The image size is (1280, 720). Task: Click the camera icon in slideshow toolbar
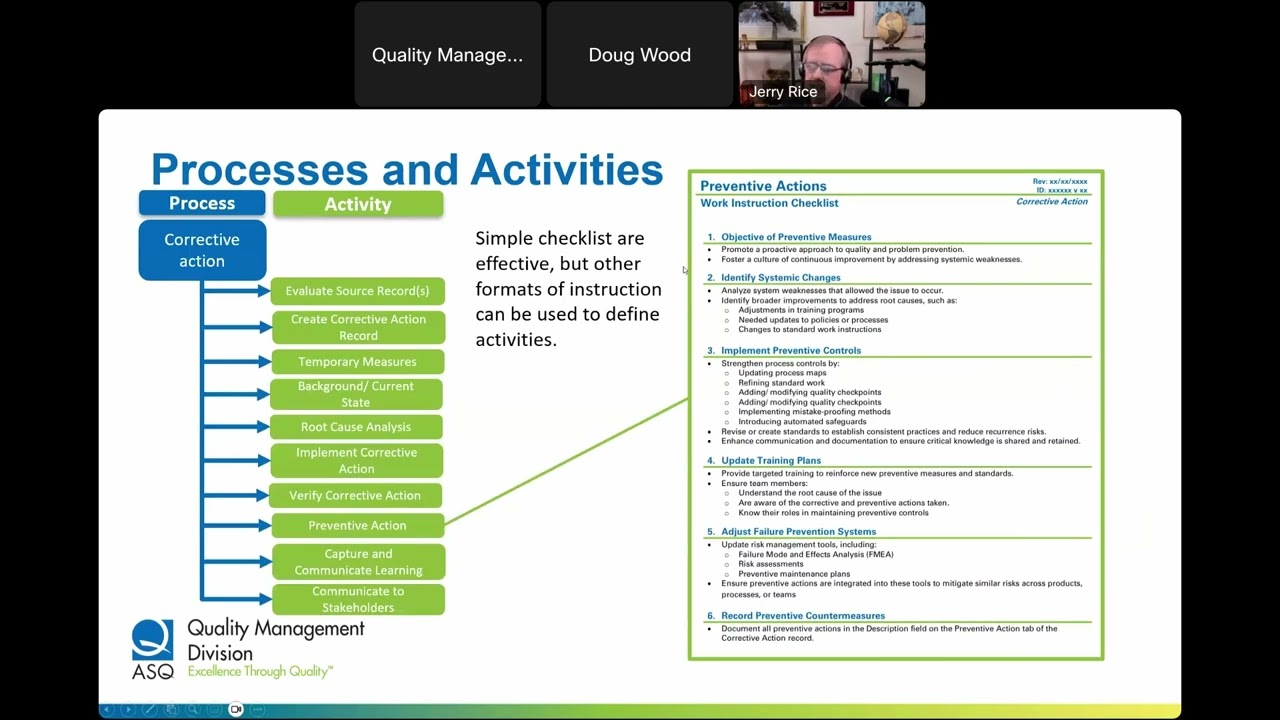pos(236,709)
